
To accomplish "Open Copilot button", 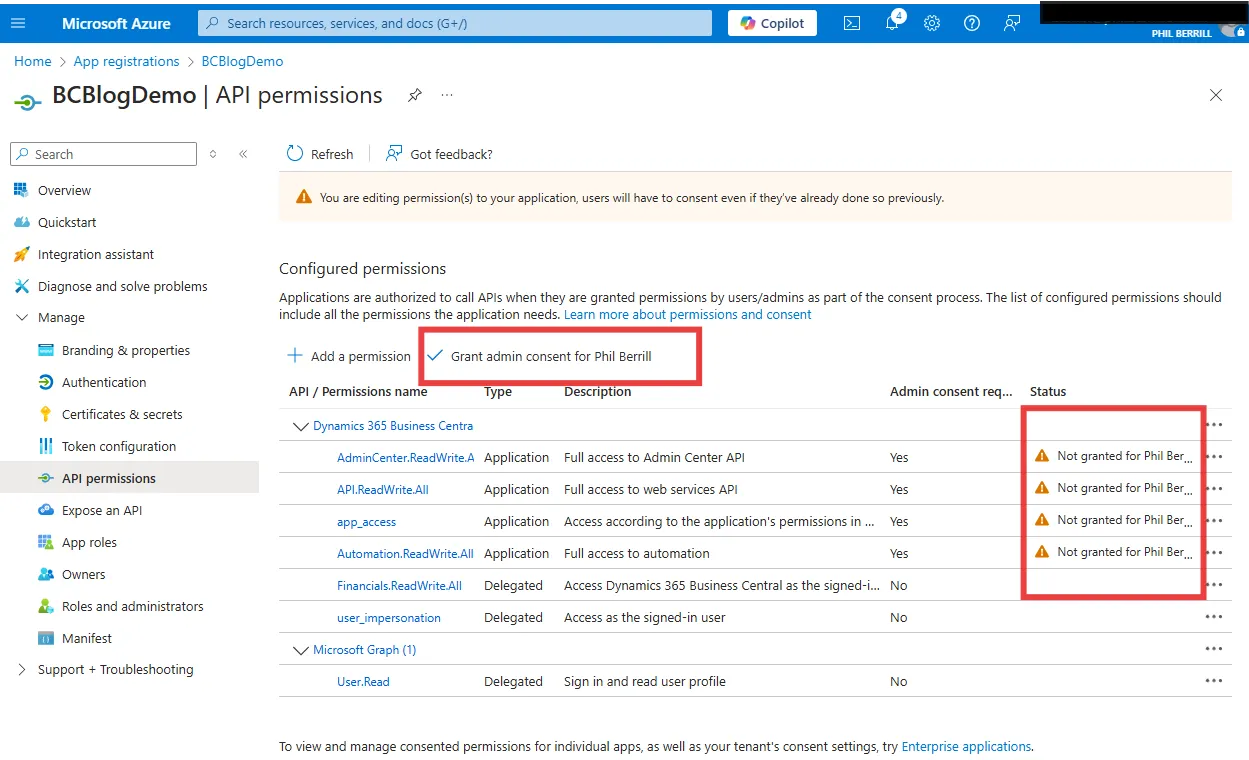I will coord(772,23).
